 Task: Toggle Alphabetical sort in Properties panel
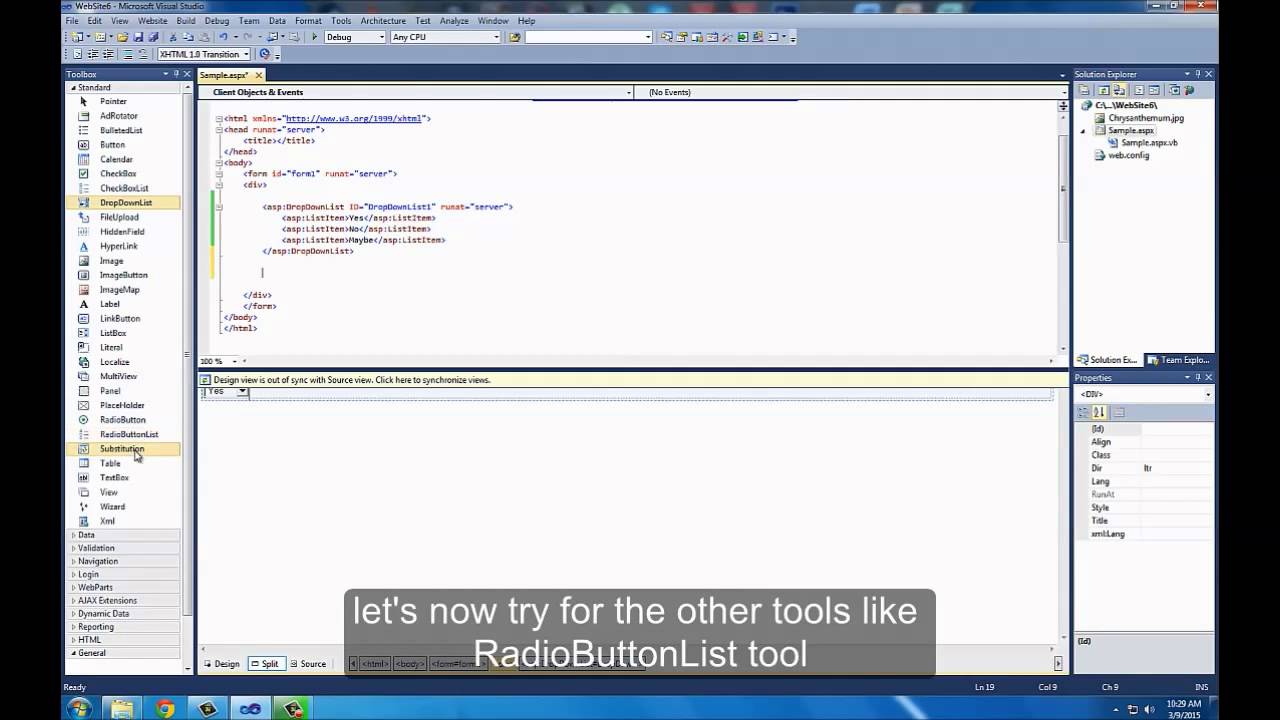click(x=1099, y=412)
